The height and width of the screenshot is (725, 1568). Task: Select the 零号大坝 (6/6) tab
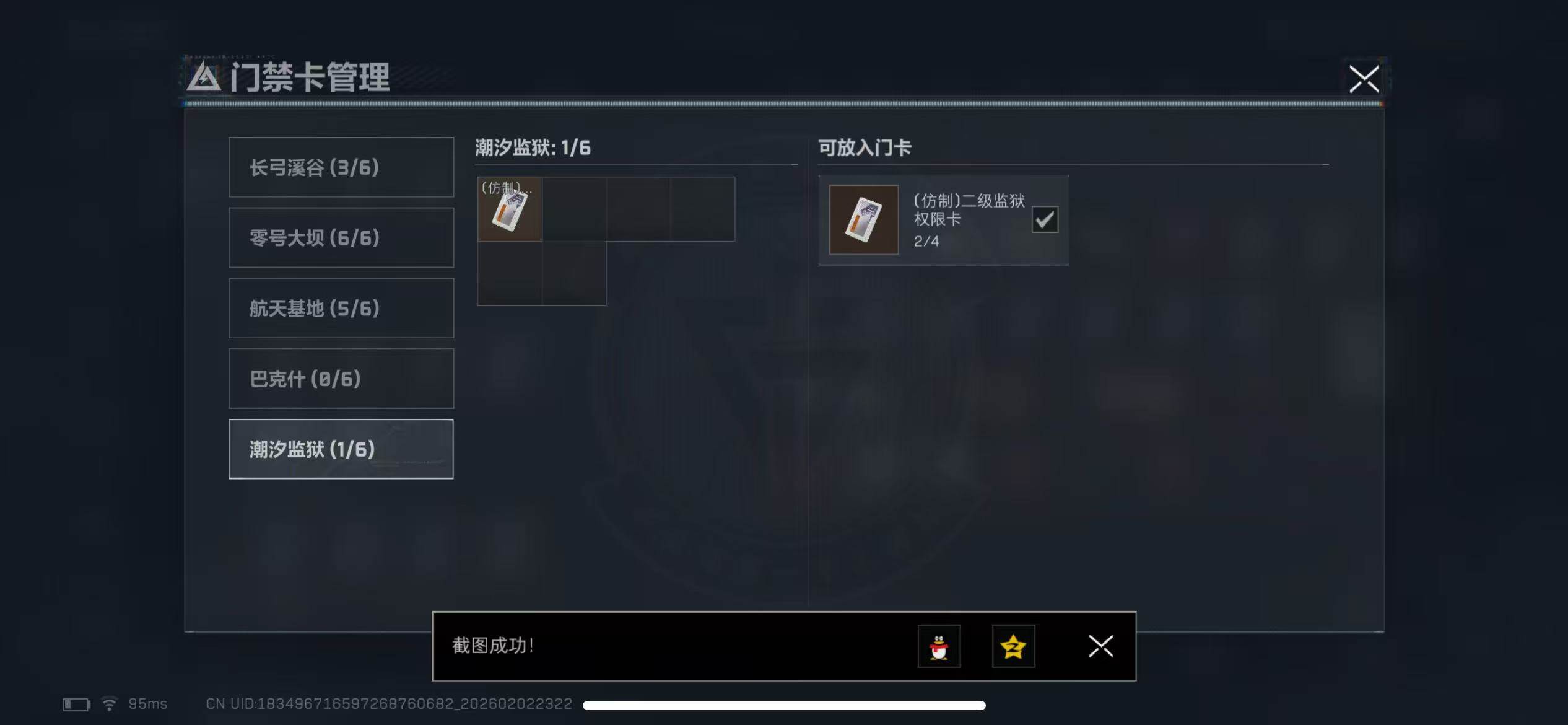[341, 238]
